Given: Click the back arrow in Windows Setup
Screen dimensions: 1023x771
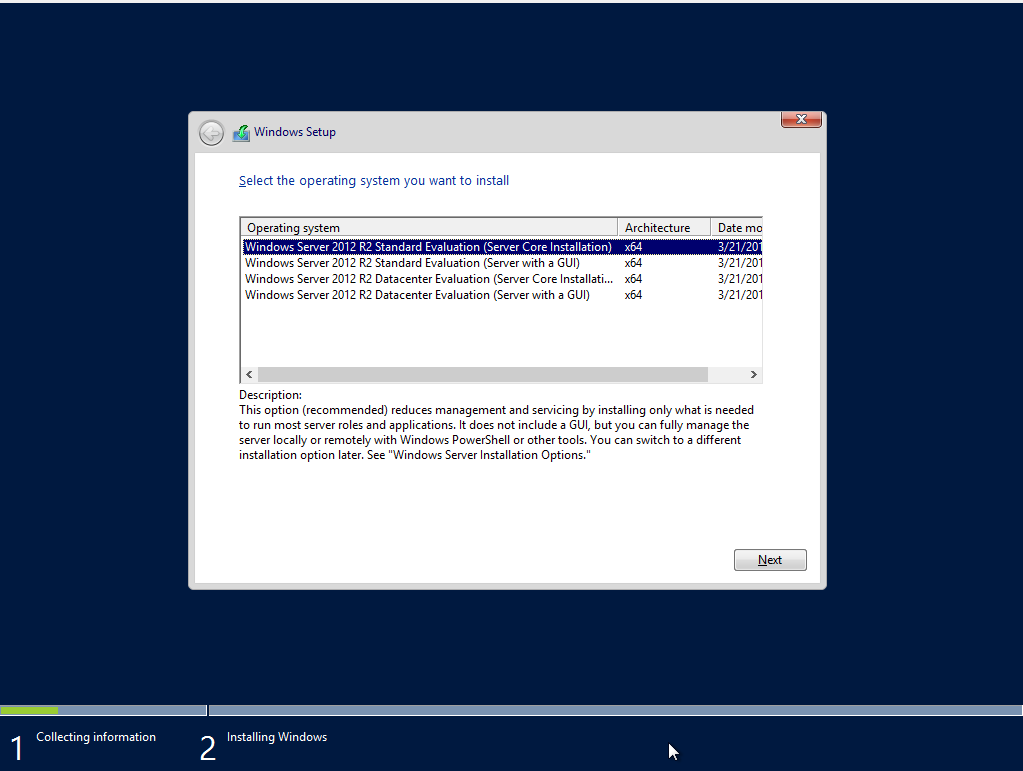Looking at the screenshot, I should [x=211, y=133].
